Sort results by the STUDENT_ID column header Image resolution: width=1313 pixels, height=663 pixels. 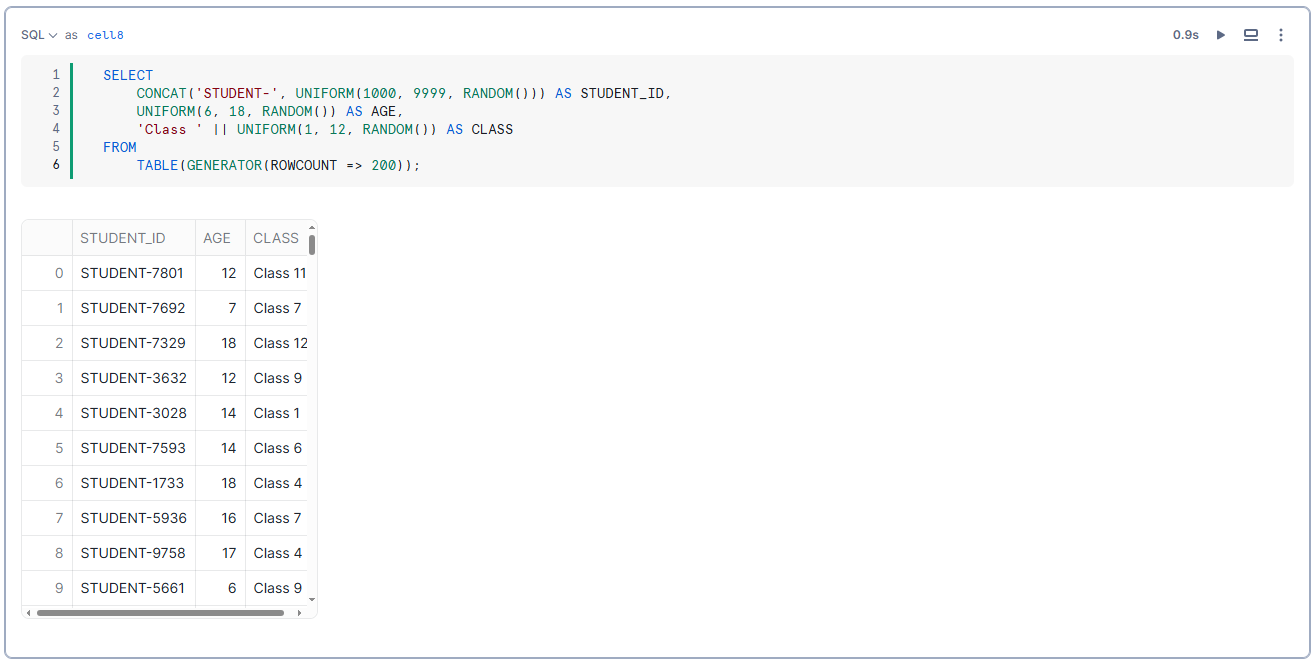122,238
